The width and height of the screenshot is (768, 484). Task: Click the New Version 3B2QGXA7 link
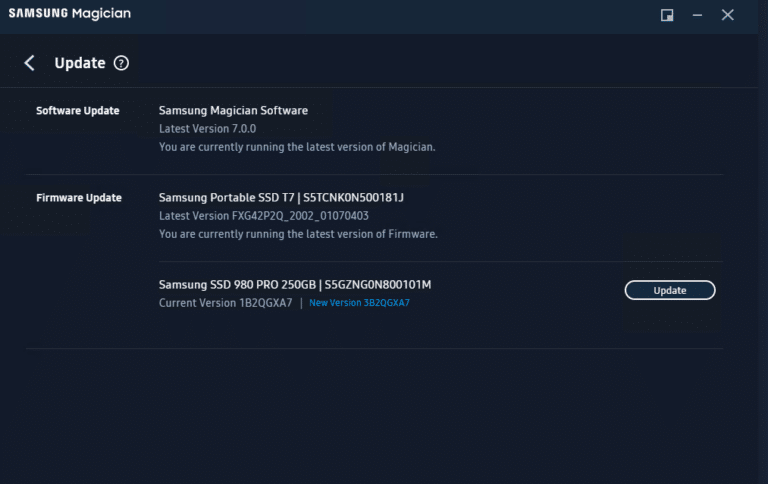tap(359, 303)
